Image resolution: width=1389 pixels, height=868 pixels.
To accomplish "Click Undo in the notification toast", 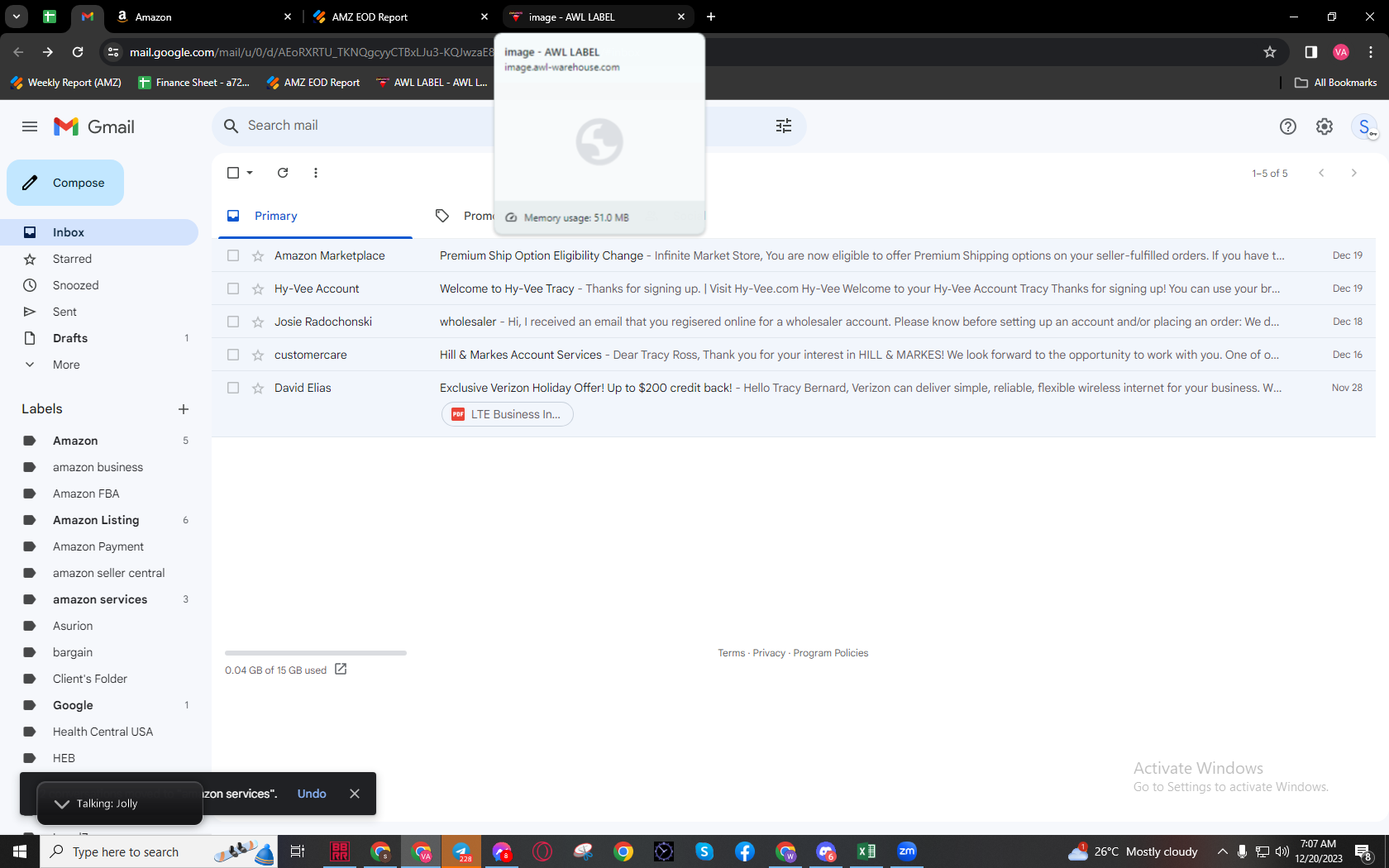I will (312, 794).
